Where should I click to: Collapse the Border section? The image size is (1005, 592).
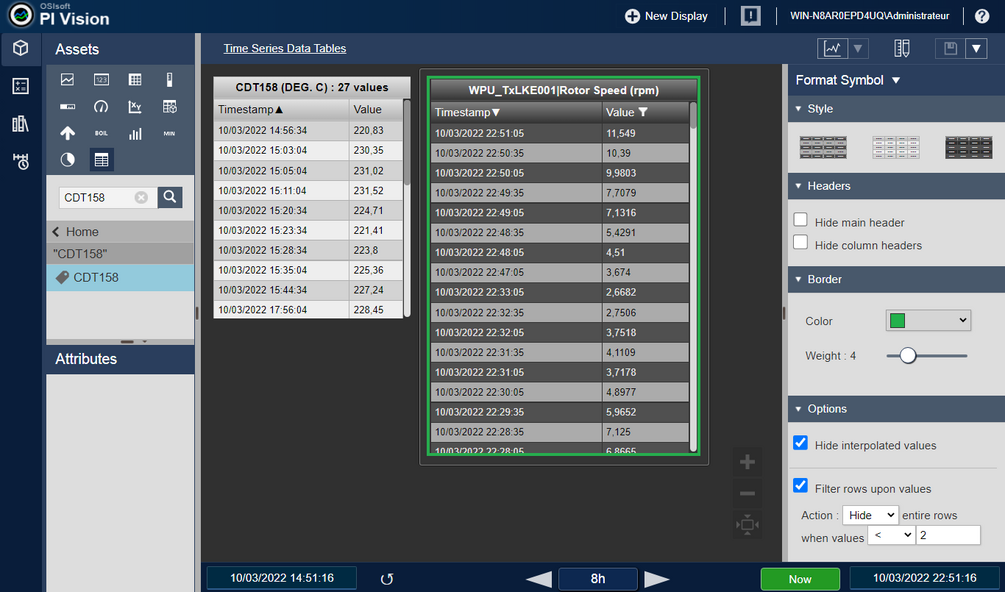click(799, 279)
